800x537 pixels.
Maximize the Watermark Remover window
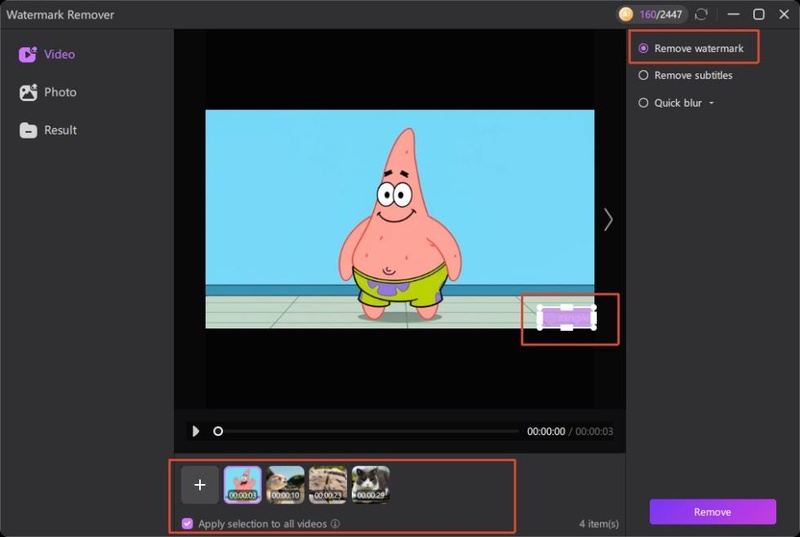tap(759, 14)
